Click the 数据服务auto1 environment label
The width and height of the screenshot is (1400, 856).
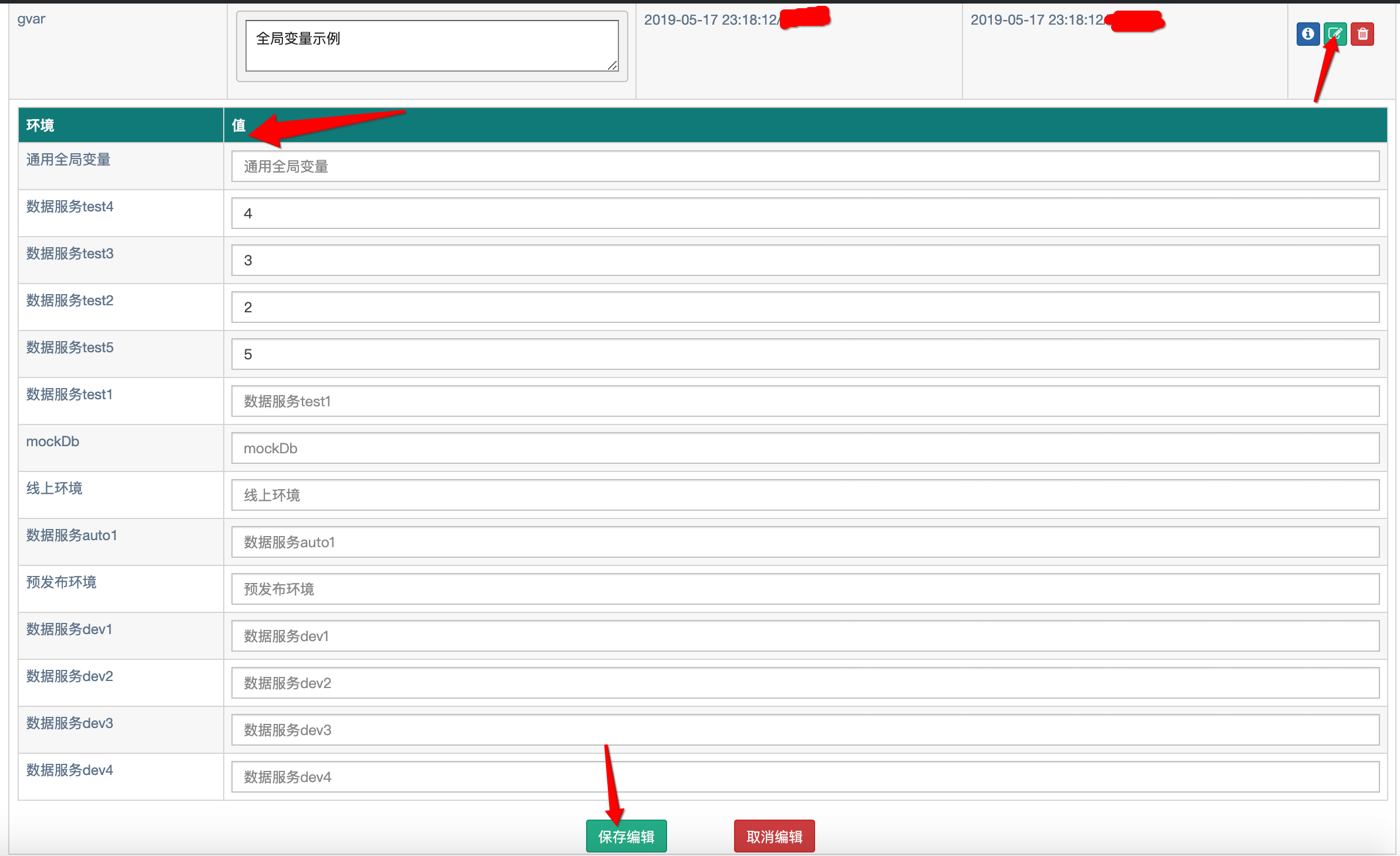click(x=71, y=535)
